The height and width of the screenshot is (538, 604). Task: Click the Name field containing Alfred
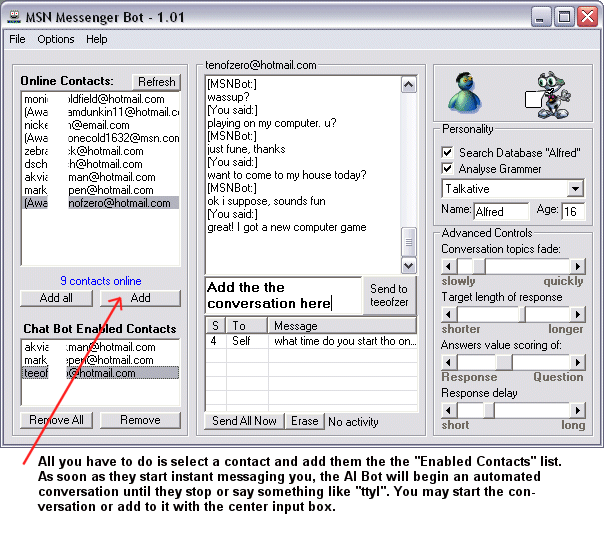tap(501, 211)
